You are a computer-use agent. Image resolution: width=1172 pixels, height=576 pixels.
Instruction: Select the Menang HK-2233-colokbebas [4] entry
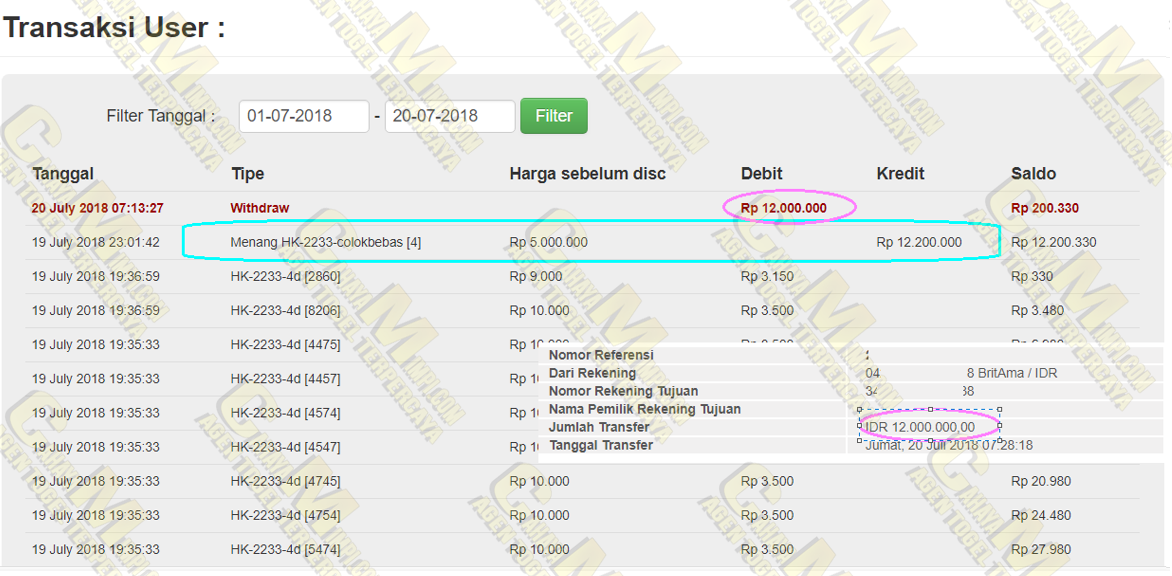[325, 242]
